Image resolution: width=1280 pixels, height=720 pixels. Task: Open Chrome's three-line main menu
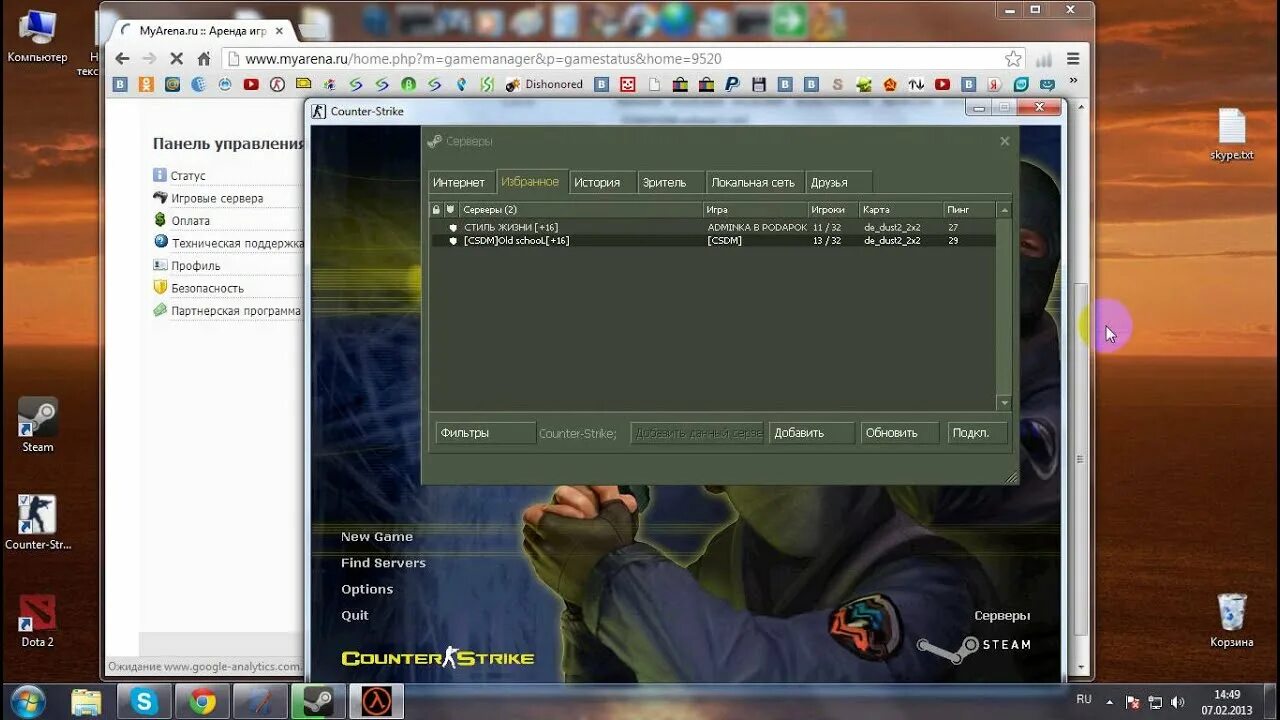point(1073,59)
